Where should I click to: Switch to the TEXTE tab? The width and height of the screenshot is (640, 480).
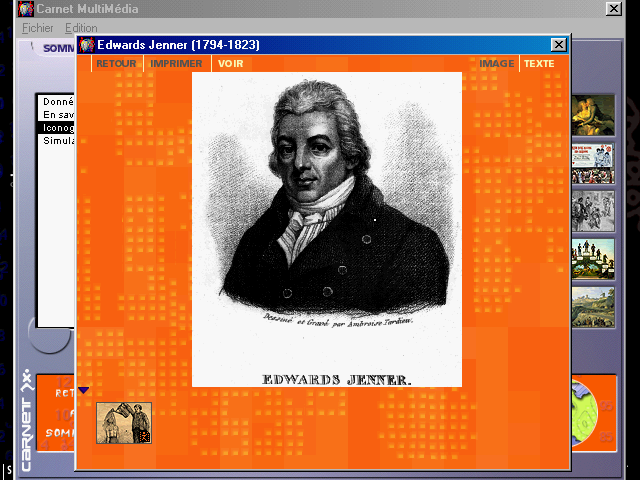pyautogui.click(x=539, y=64)
